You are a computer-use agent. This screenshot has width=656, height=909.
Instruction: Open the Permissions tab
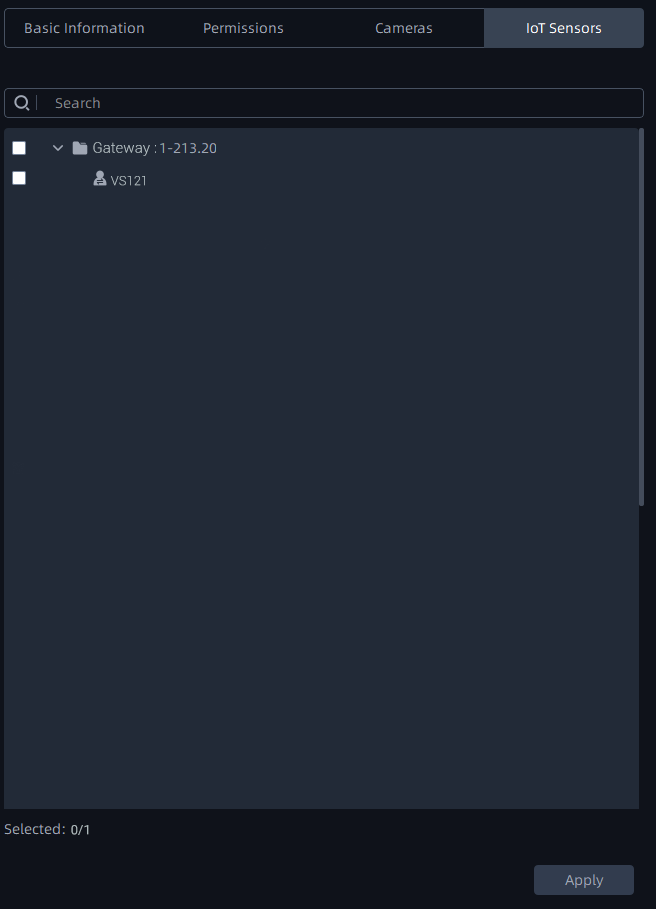click(x=243, y=28)
